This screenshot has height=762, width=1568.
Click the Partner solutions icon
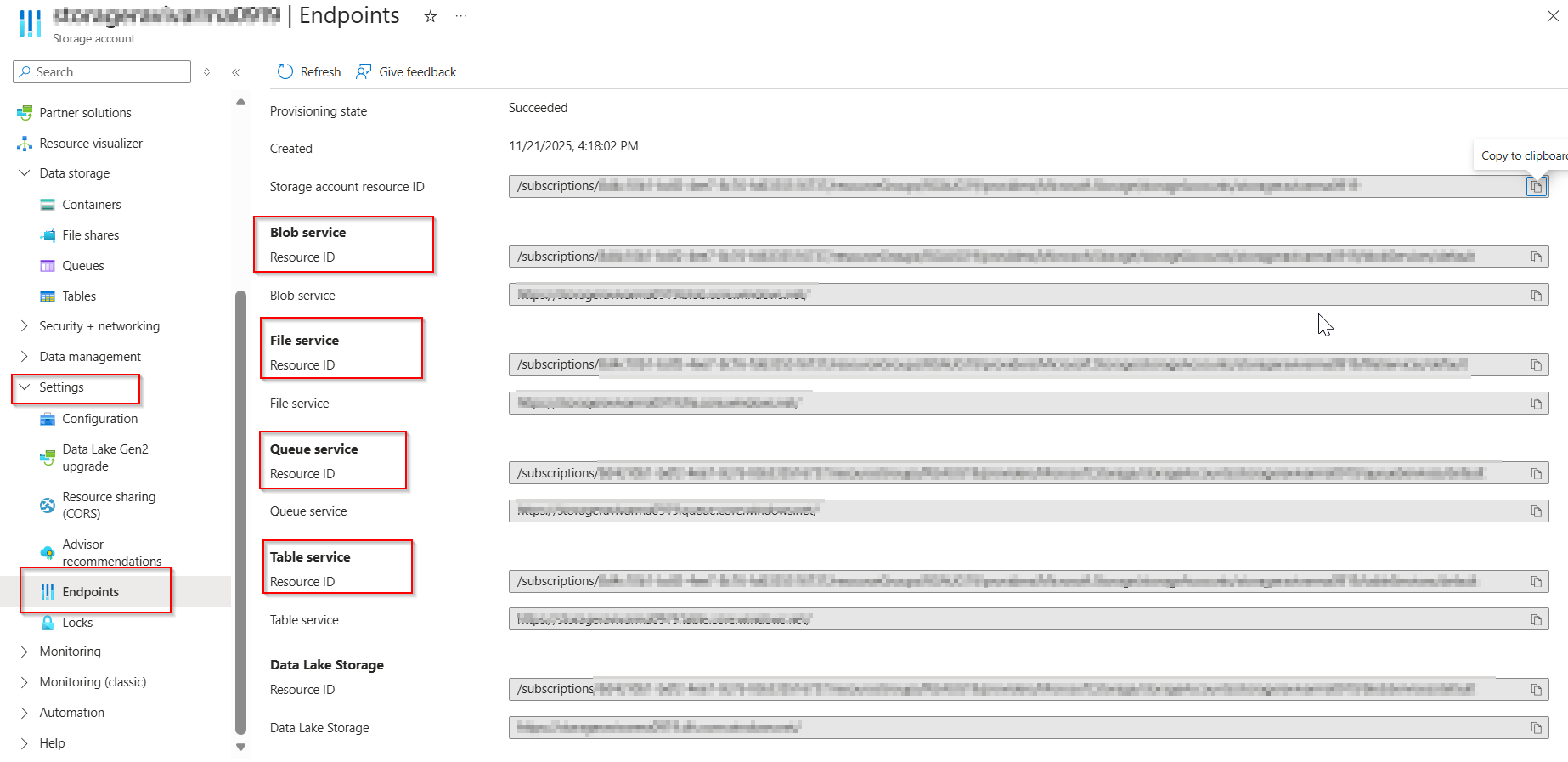pos(25,113)
